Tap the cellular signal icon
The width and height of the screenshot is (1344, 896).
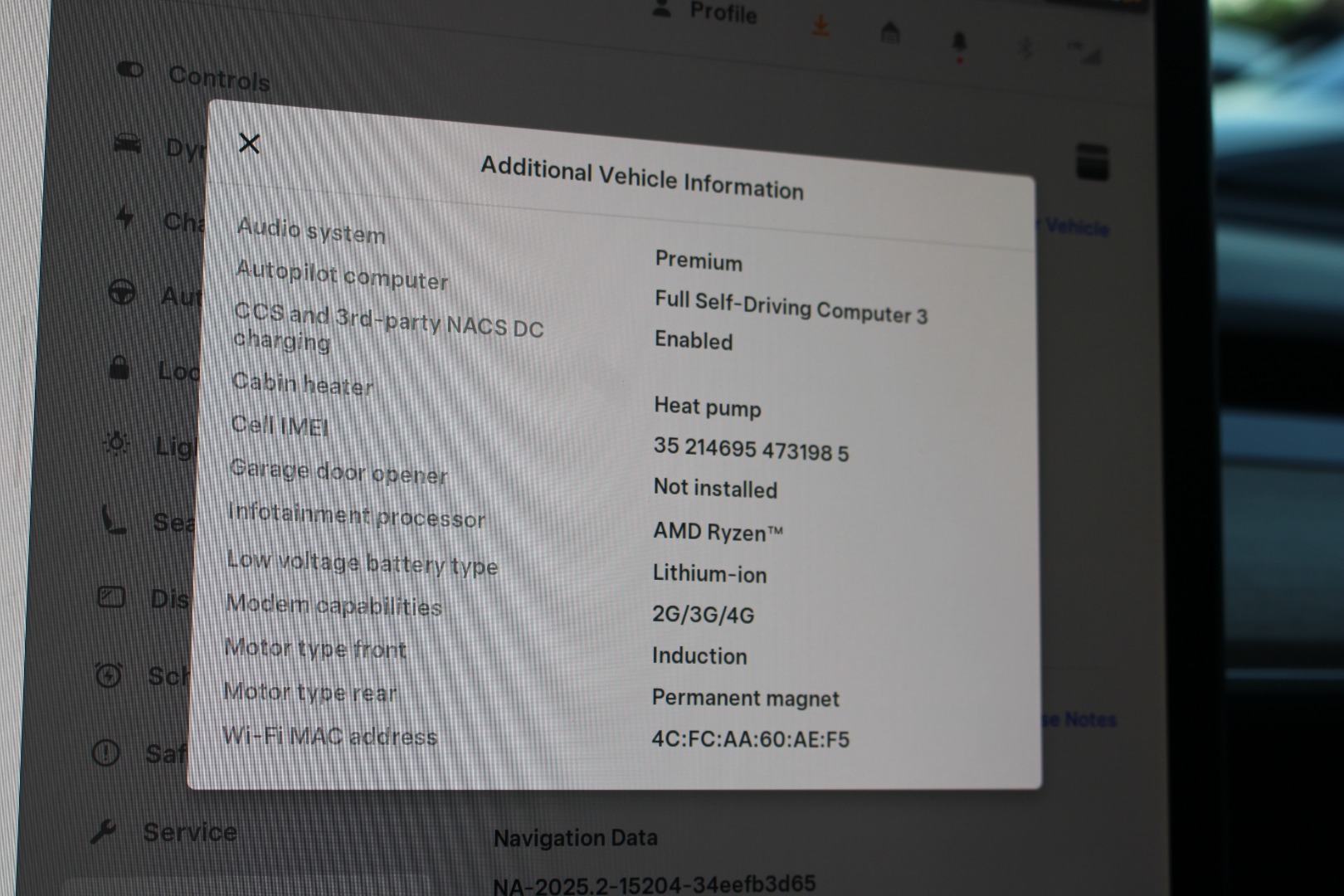pos(1086,54)
